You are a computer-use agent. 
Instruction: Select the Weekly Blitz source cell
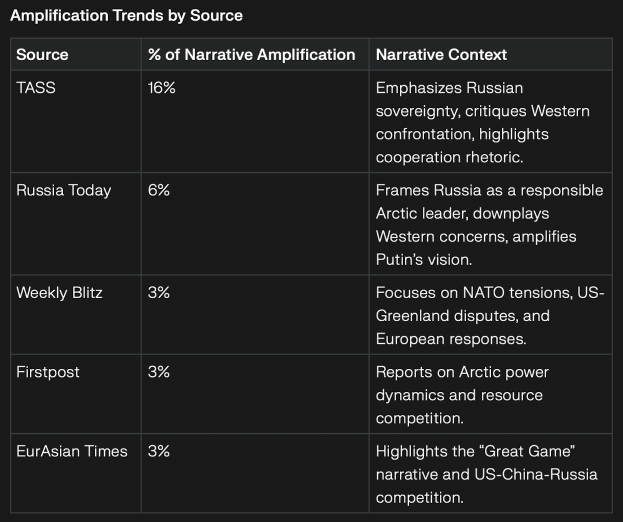tap(59, 292)
